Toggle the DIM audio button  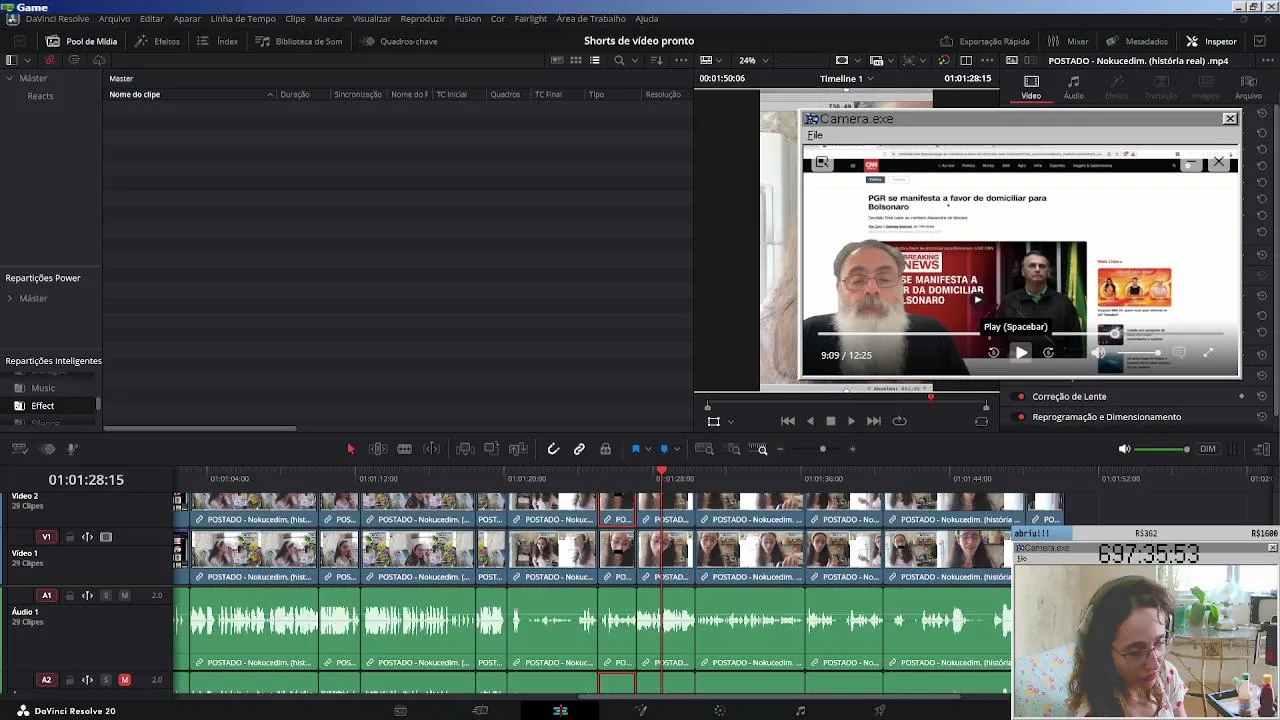(1208, 449)
